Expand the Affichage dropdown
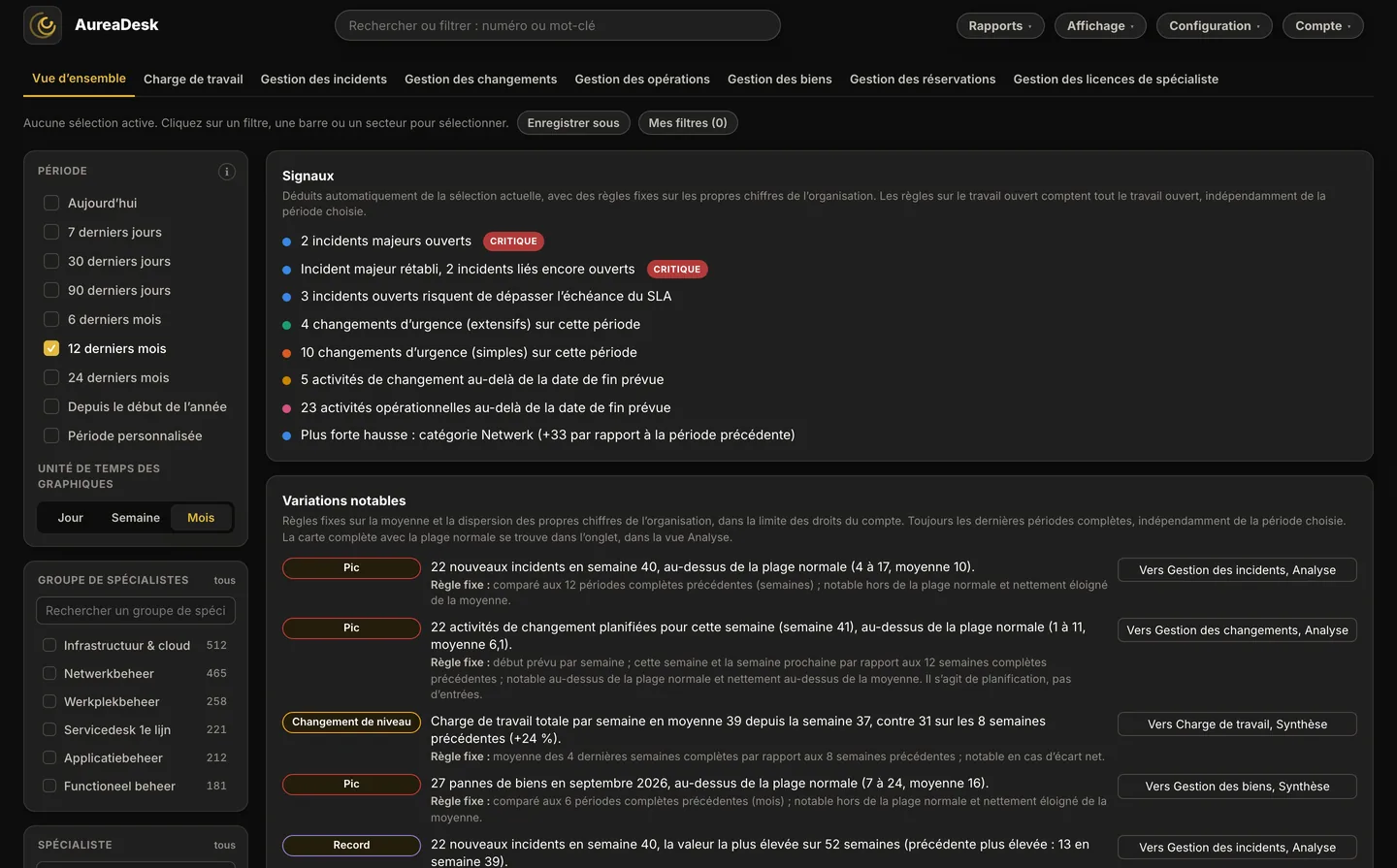Viewport: 1397px width, 868px height. [x=1100, y=26]
